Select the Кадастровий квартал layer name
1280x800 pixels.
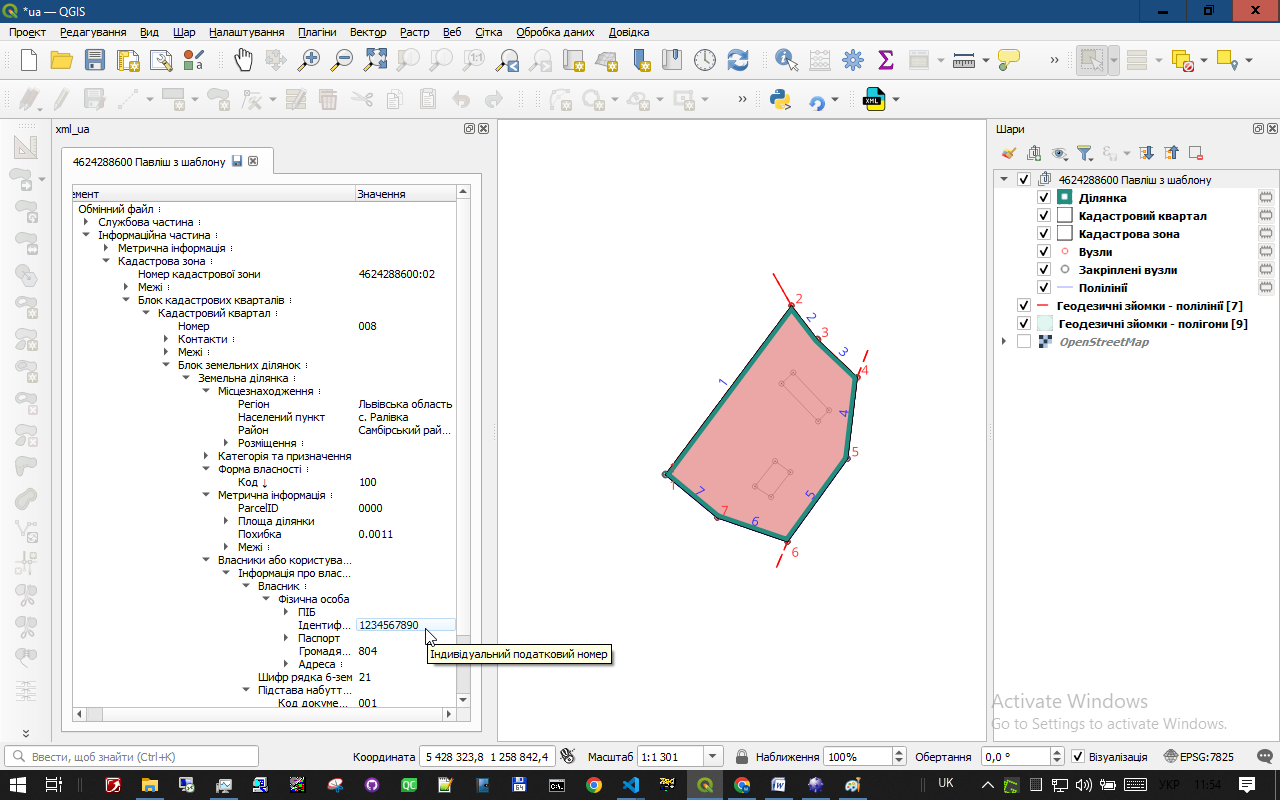1142,216
